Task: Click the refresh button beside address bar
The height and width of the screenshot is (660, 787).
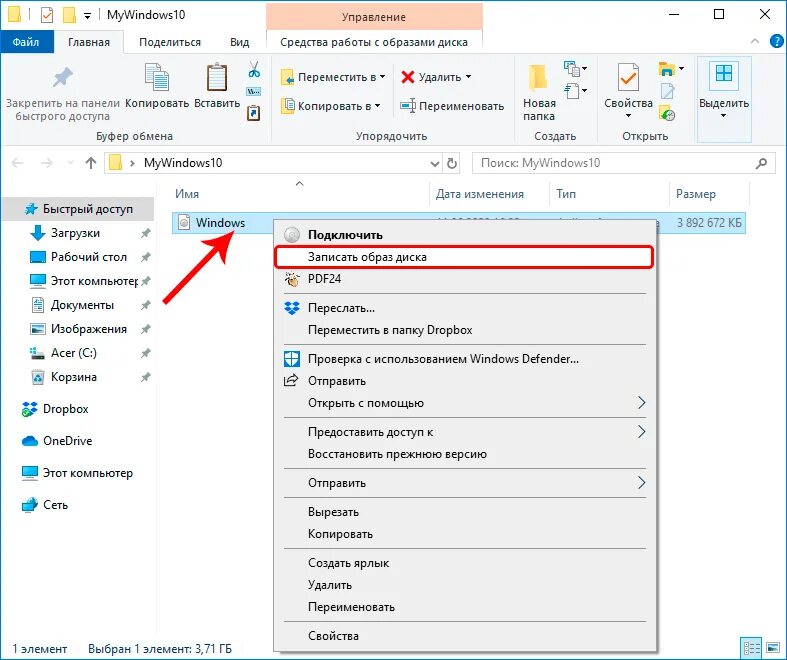Action: coord(452,163)
